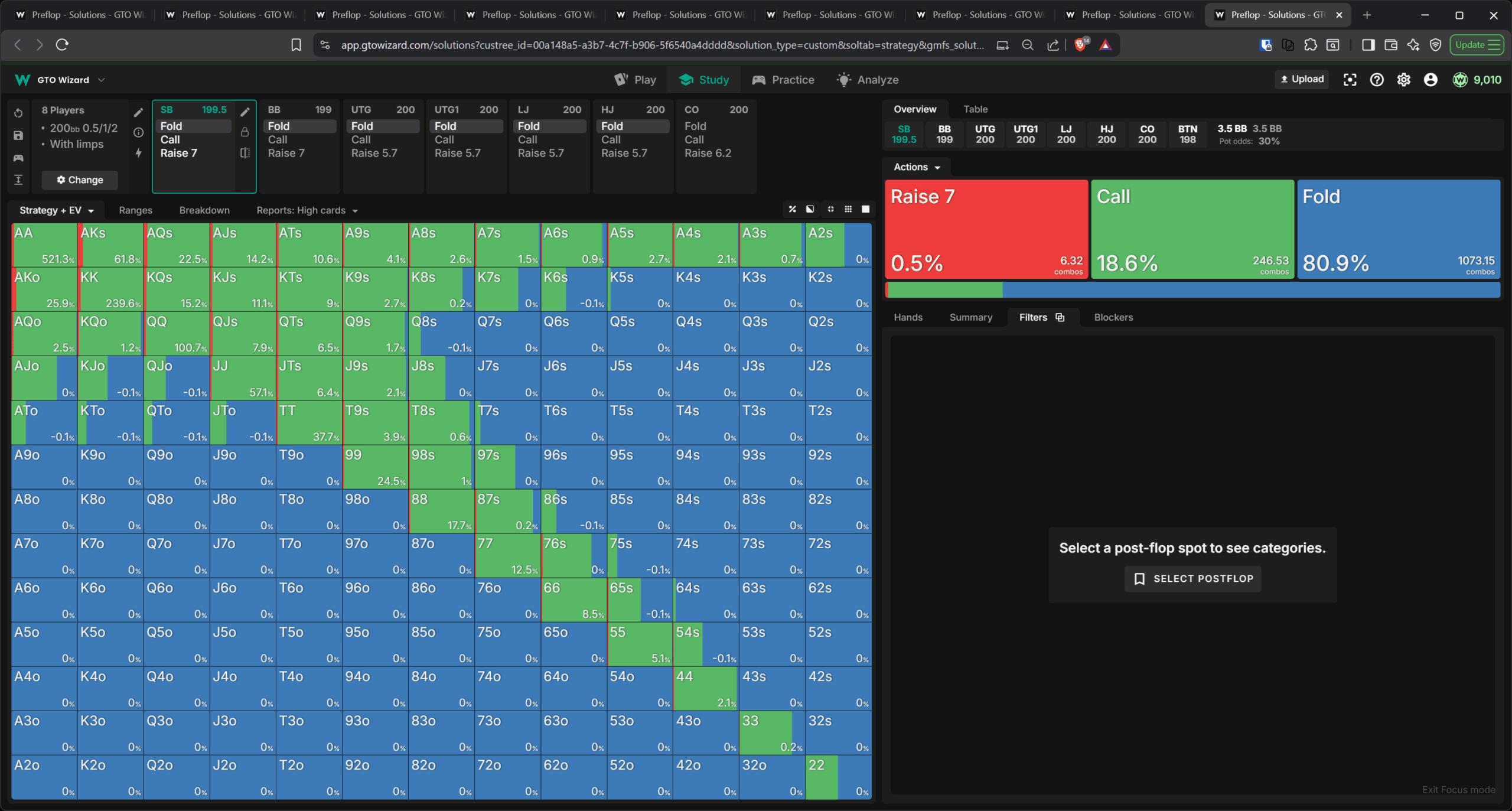Click the reset/restart arrow icon in left sidebar

pos(18,113)
